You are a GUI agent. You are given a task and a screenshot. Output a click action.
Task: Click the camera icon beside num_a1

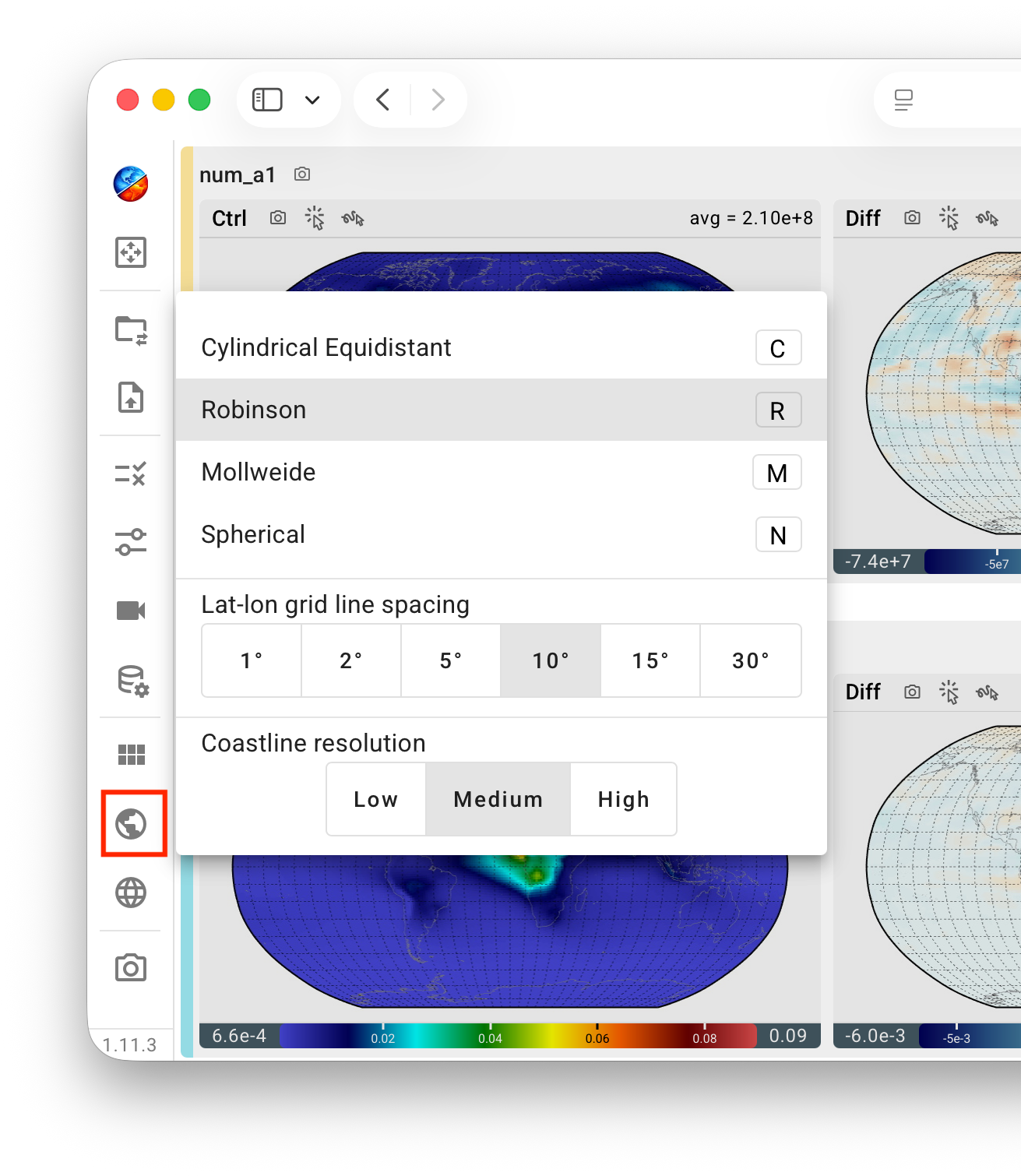click(302, 174)
